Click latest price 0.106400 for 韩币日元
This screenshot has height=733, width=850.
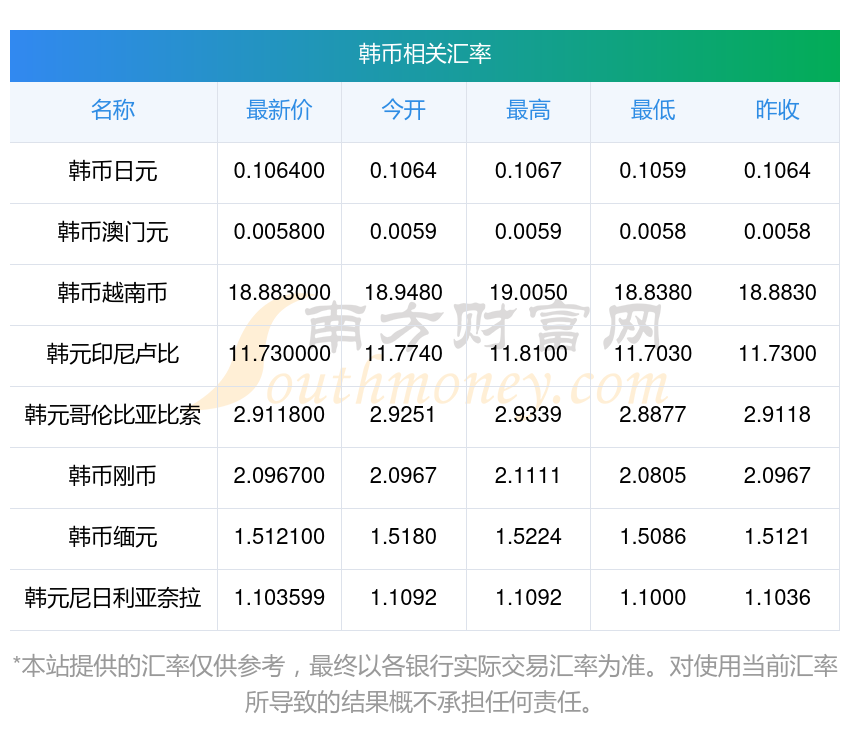point(279,171)
